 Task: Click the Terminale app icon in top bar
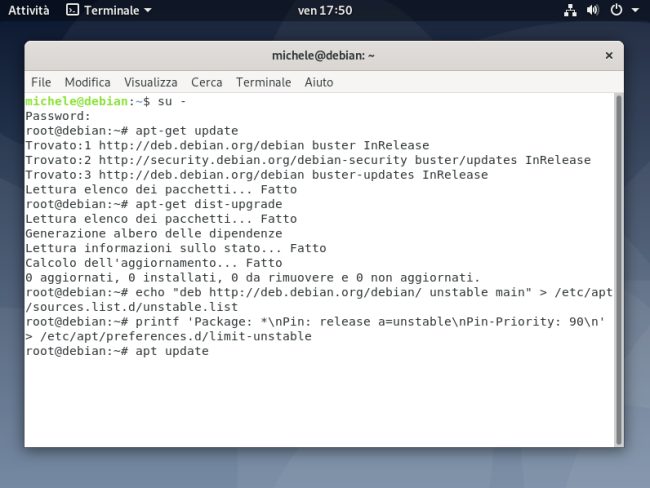click(x=72, y=10)
